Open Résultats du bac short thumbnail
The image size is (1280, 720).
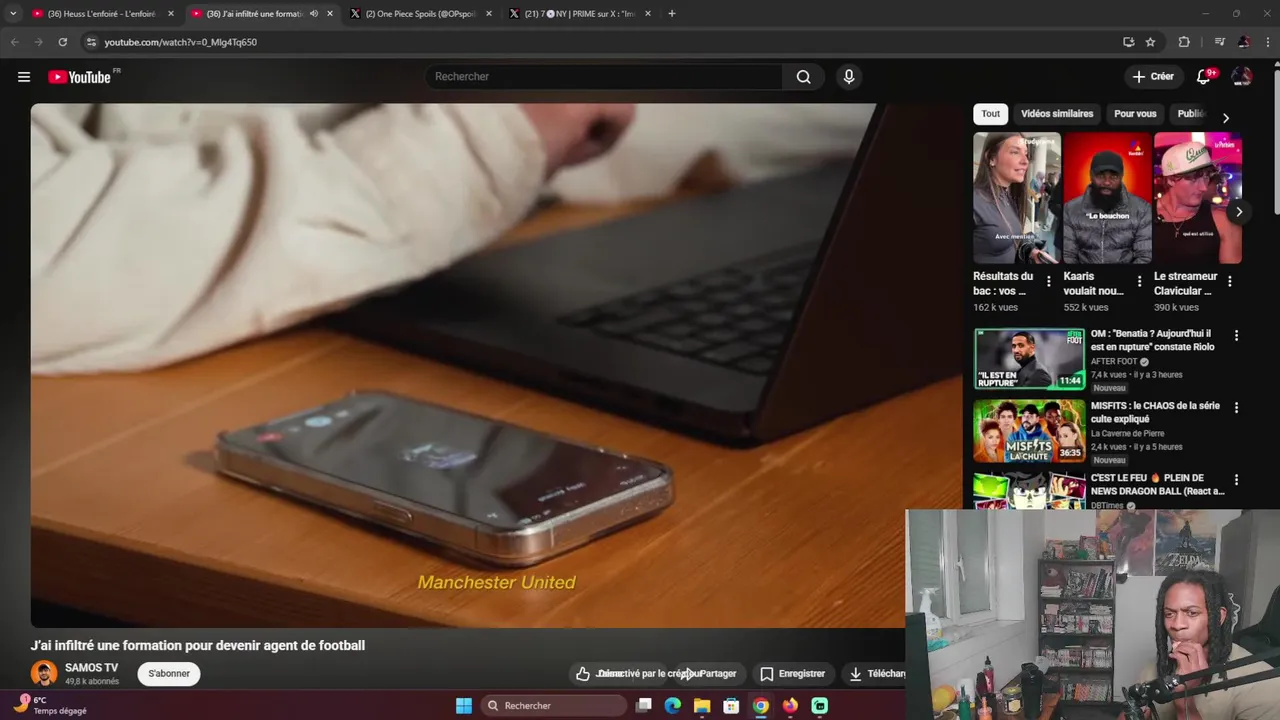click(1017, 198)
